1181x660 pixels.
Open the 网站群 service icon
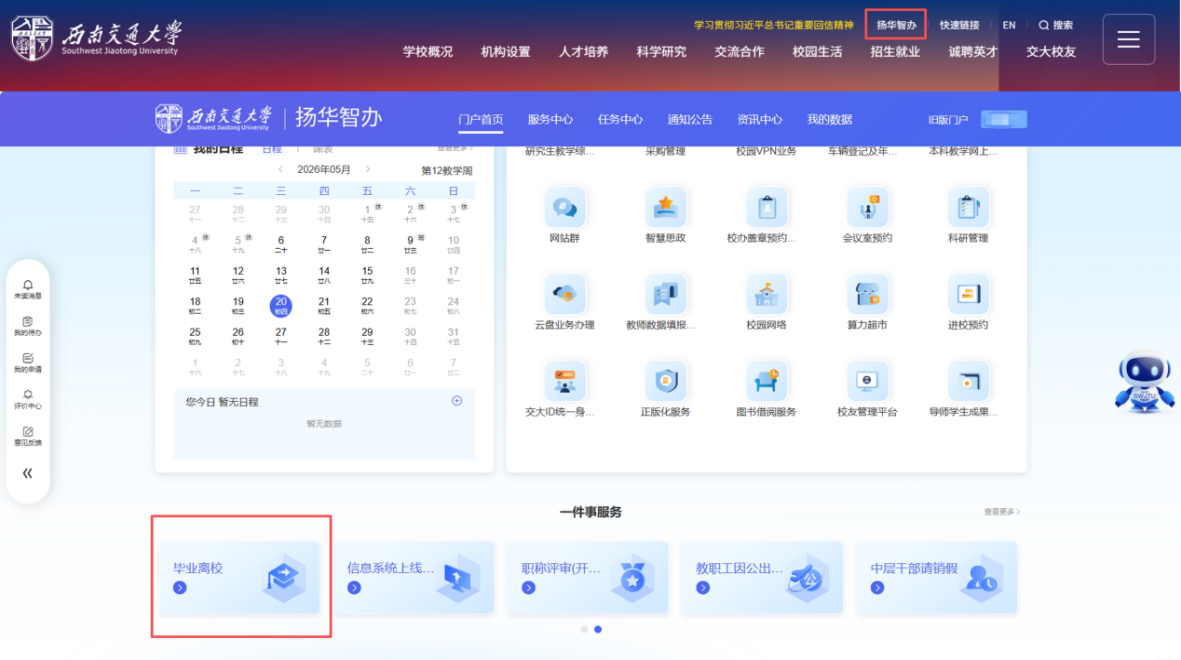click(564, 207)
